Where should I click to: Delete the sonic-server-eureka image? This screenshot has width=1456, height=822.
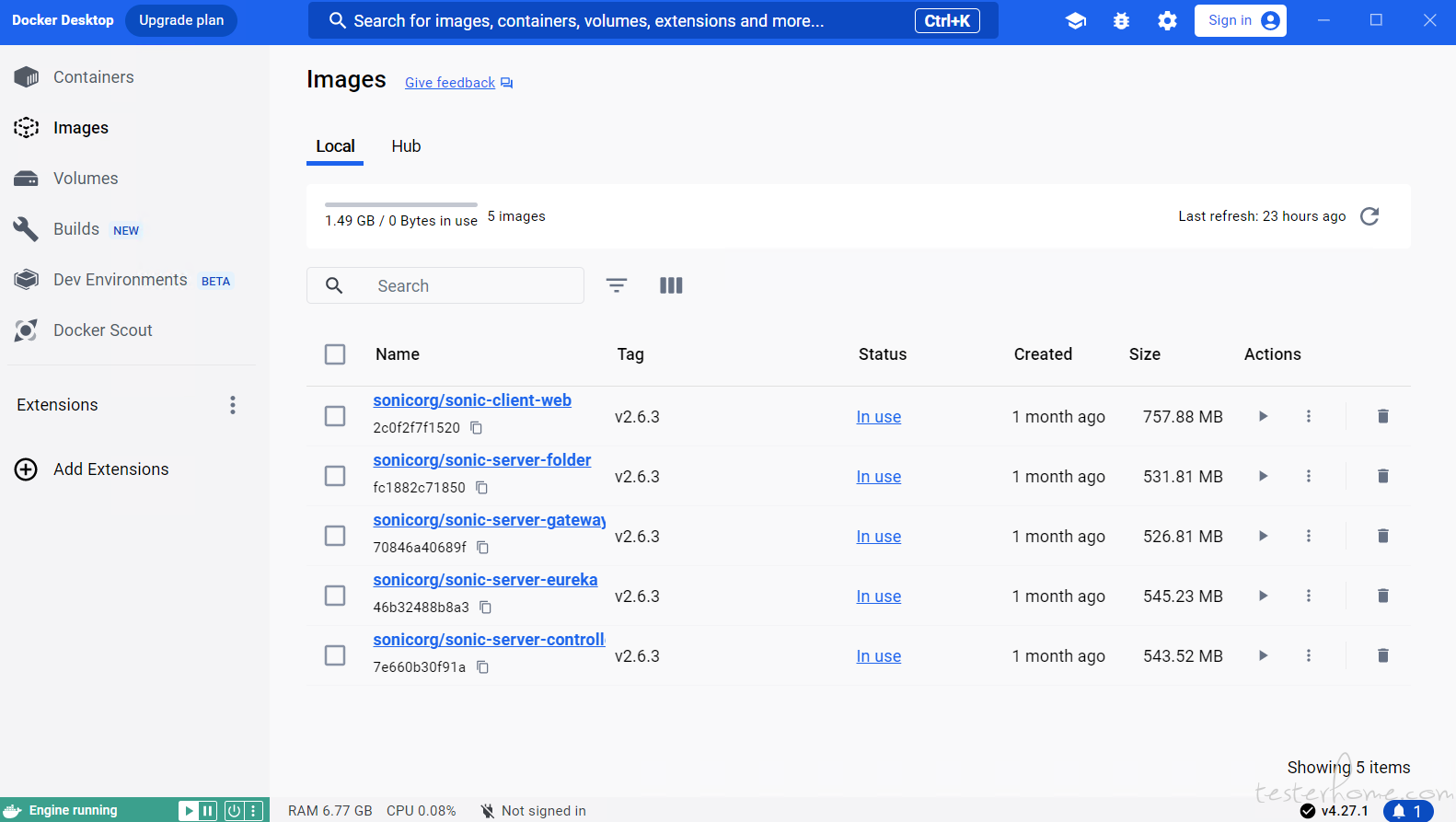pyautogui.click(x=1382, y=596)
